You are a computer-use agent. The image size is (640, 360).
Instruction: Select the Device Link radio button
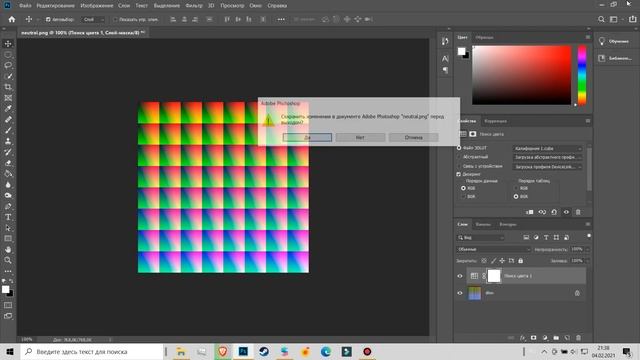point(459,166)
